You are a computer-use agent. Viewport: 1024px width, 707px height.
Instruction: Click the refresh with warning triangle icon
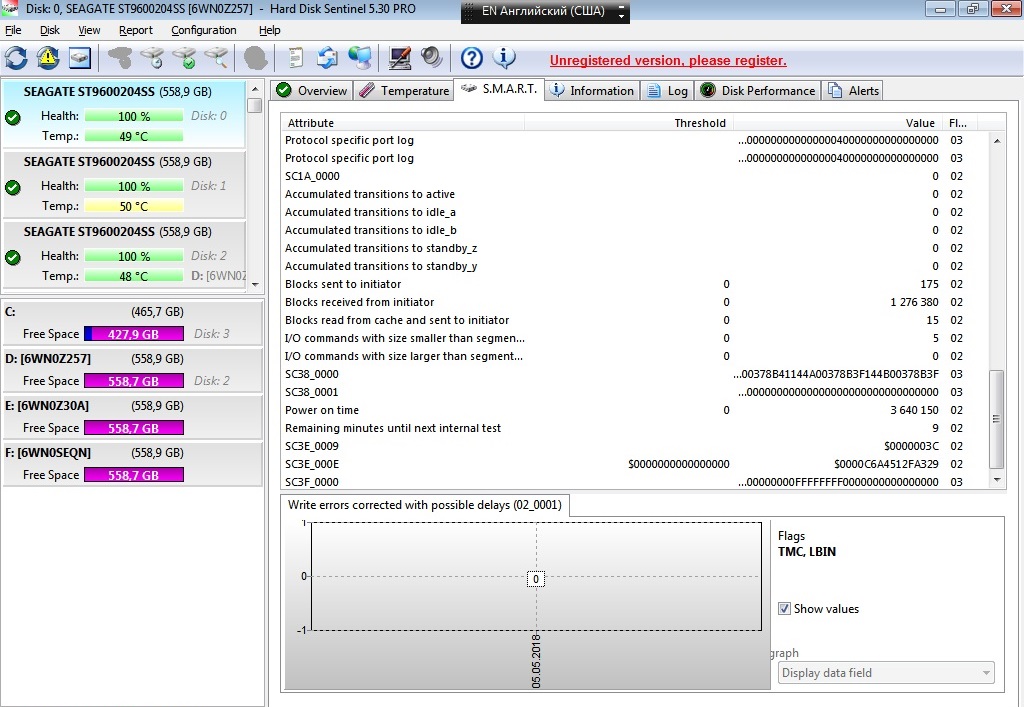click(48, 58)
